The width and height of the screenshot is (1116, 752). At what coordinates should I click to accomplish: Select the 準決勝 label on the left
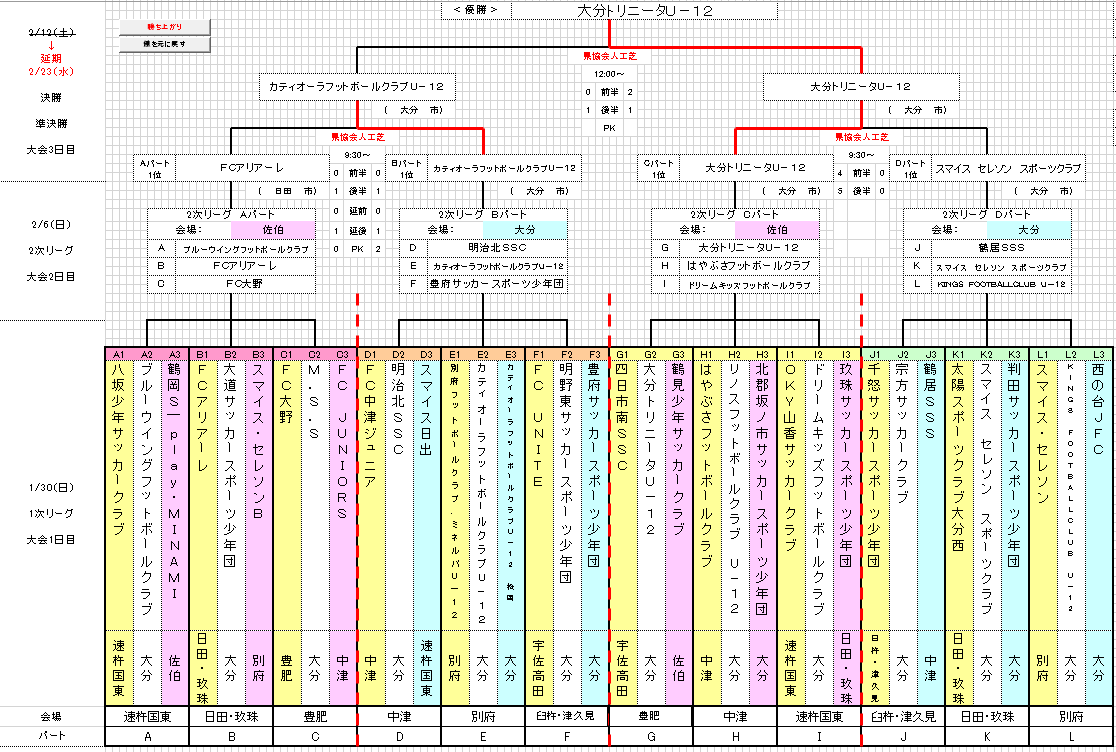(x=51, y=123)
